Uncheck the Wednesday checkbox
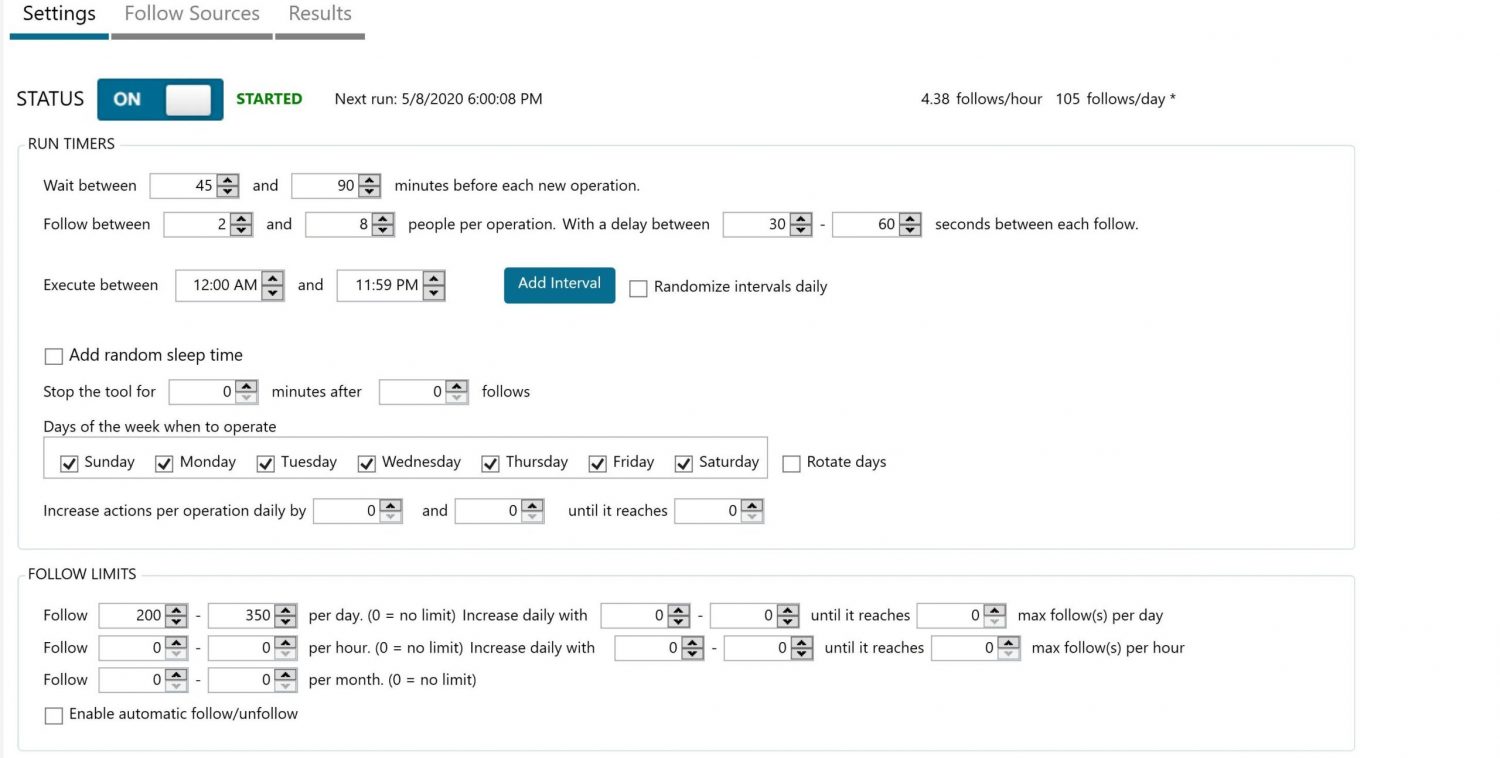 [x=366, y=463]
